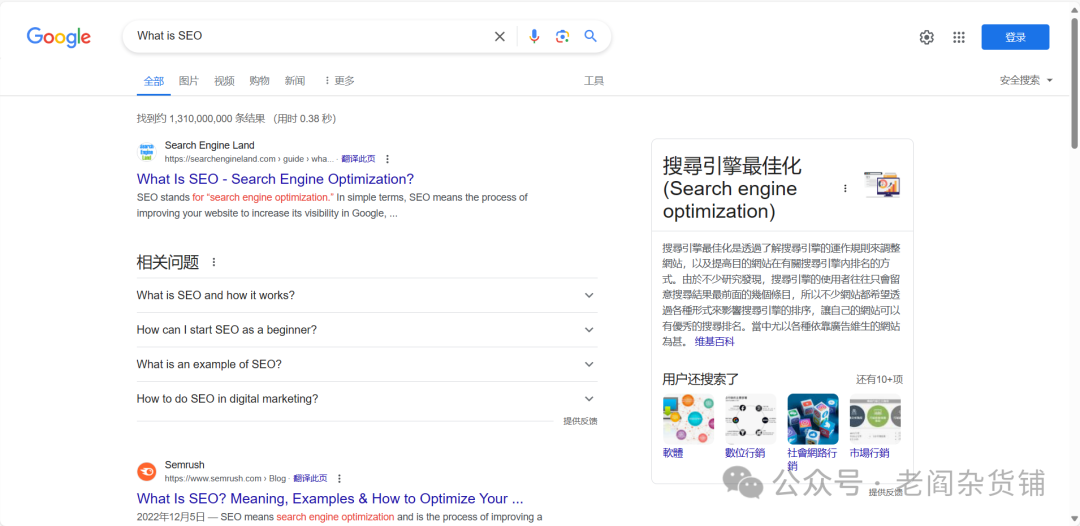Image resolution: width=1080 pixels, height=526 pixels.
Task: Click the blue 登录 button
Action: pyautogui.click(x=1015, y=37)
